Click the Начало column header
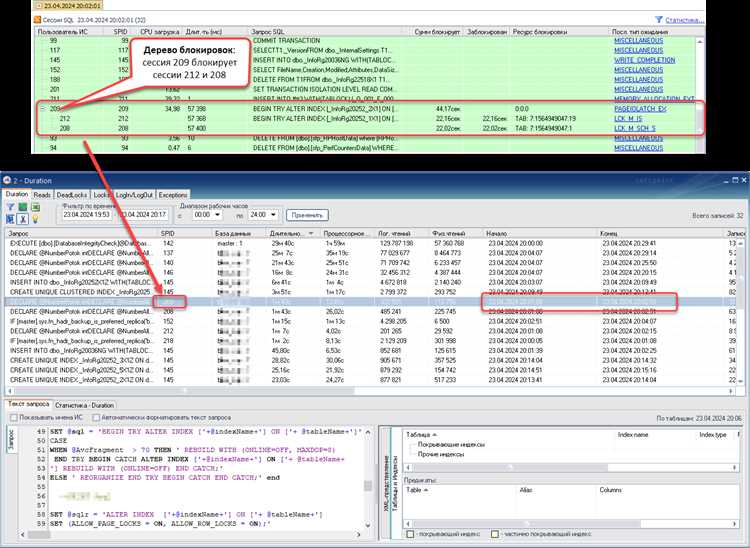 [540, 233]
